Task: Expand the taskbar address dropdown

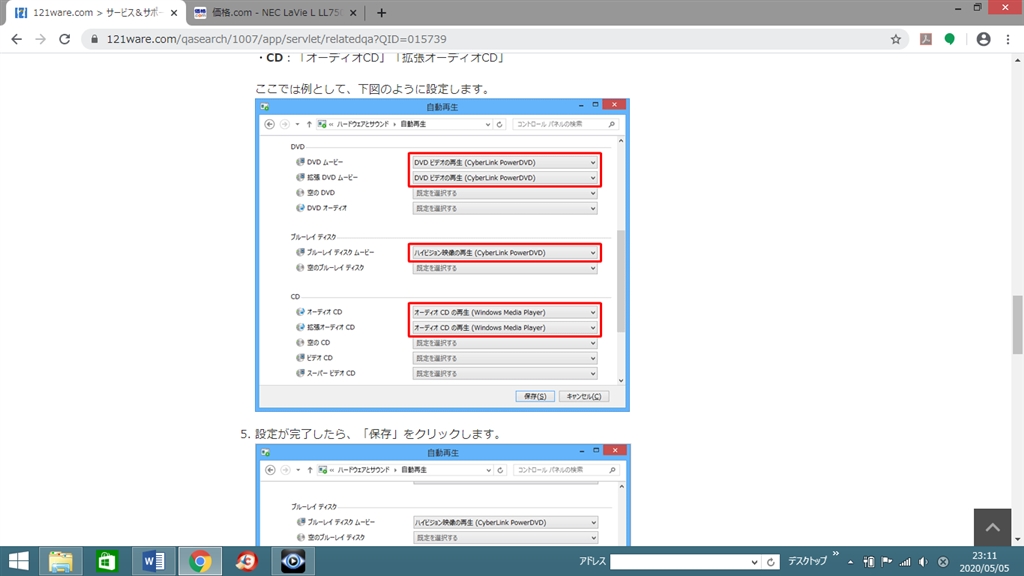Action: (x=754, y=562)
